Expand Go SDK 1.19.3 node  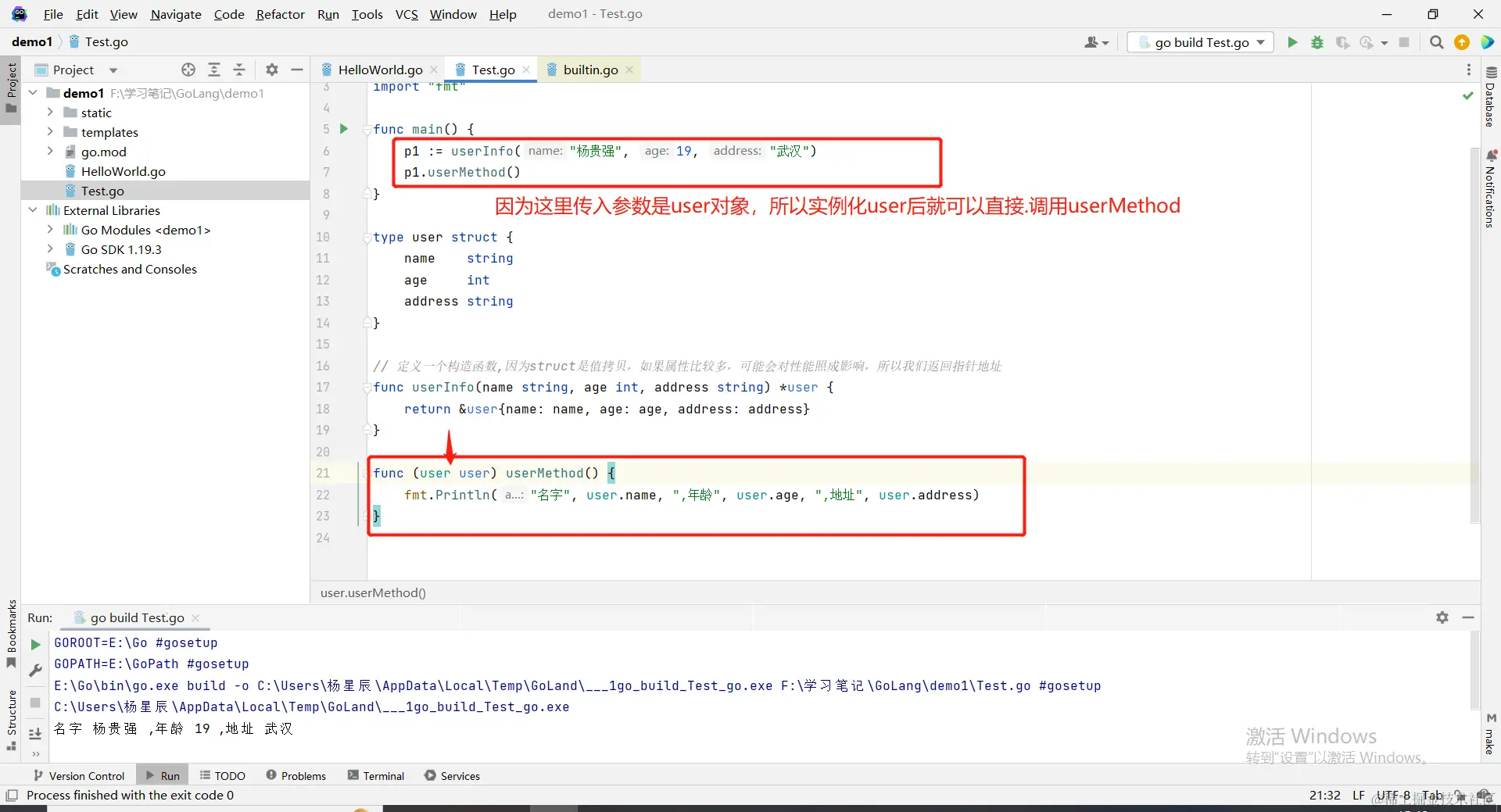pos(50,249)
